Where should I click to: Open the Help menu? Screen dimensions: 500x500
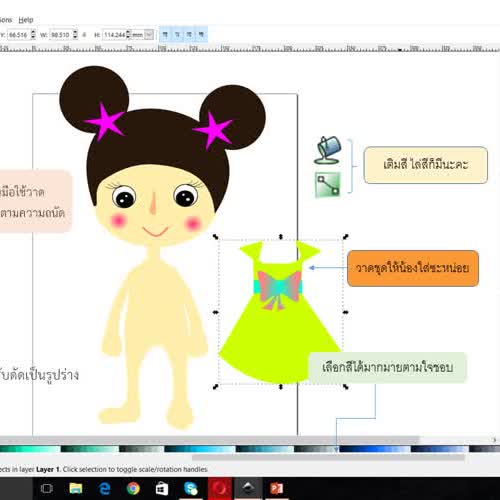pyautogui.click(x=26, y=20)
